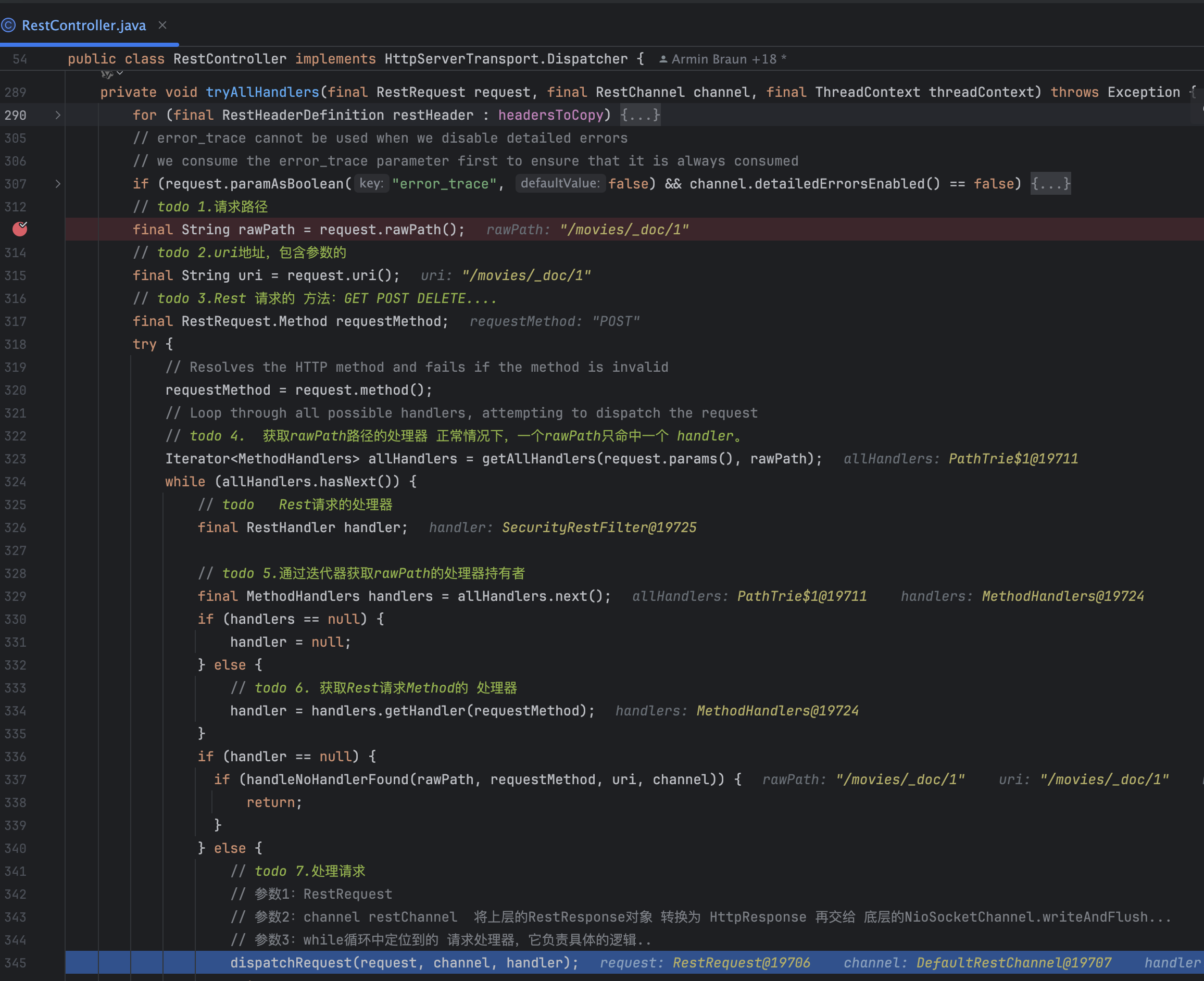
Task: Click the "todo 1.请求路径" comment
Action: (200, 206)
